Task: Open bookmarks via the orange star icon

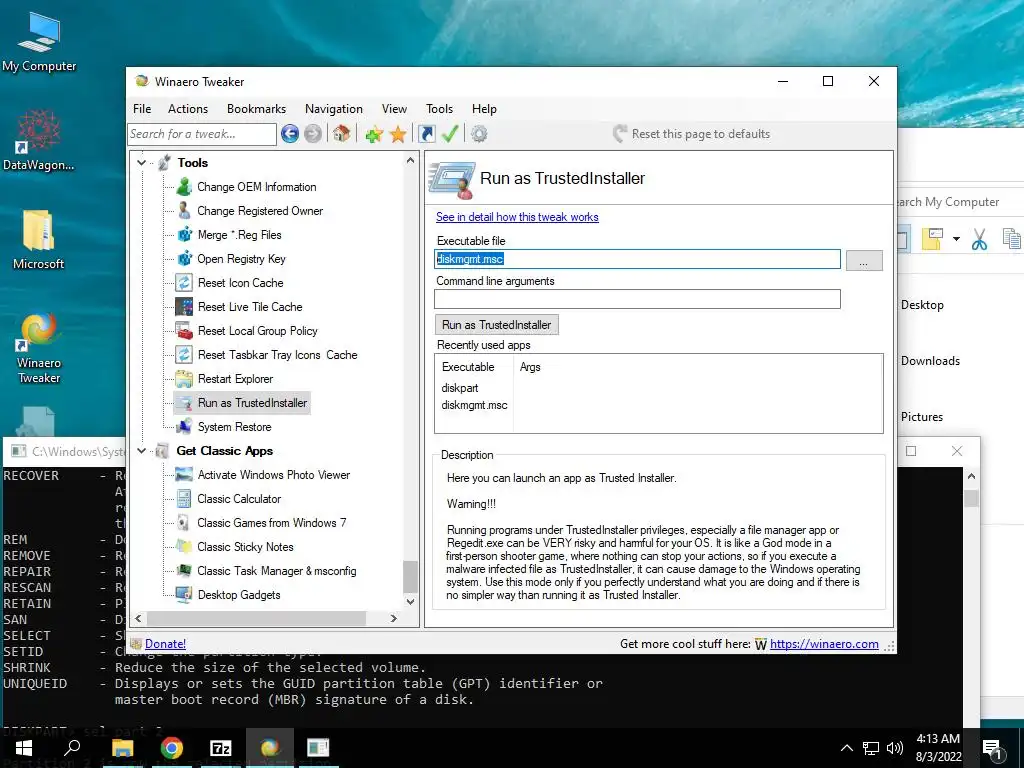Action: [x=398, y=135]
